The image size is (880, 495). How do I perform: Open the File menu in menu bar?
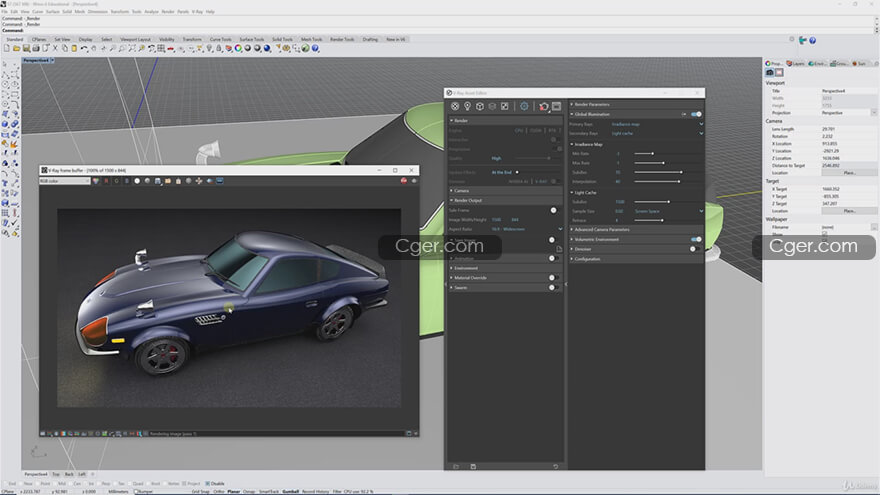coord(4,11)
